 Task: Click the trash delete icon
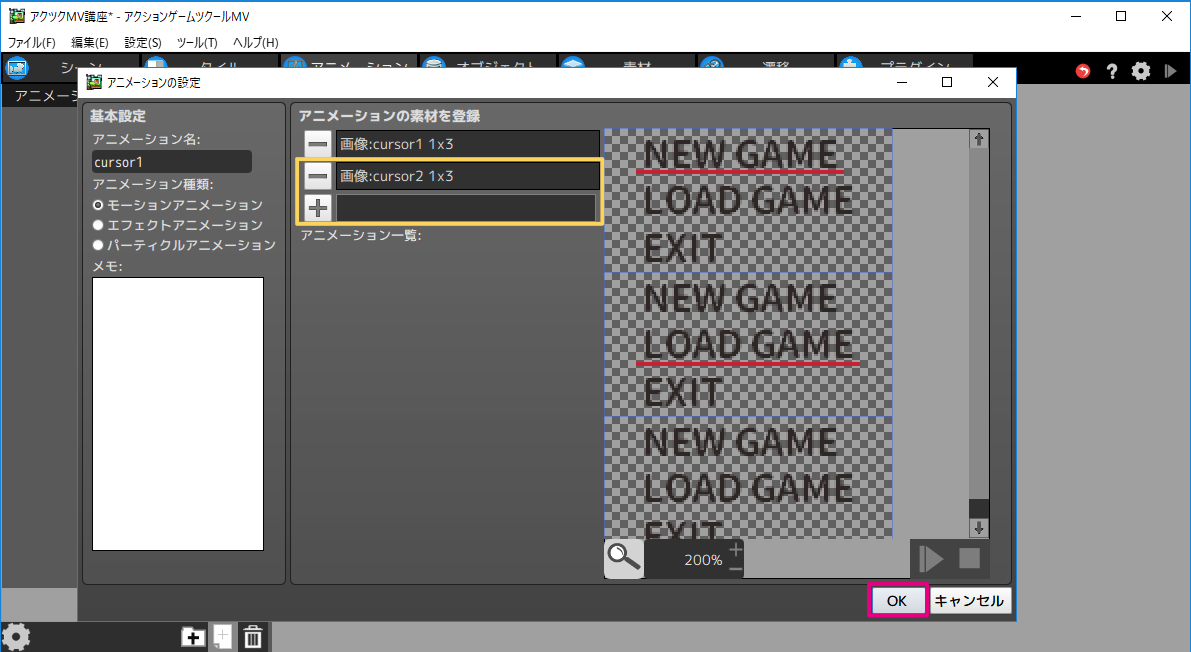pos(253,637)
